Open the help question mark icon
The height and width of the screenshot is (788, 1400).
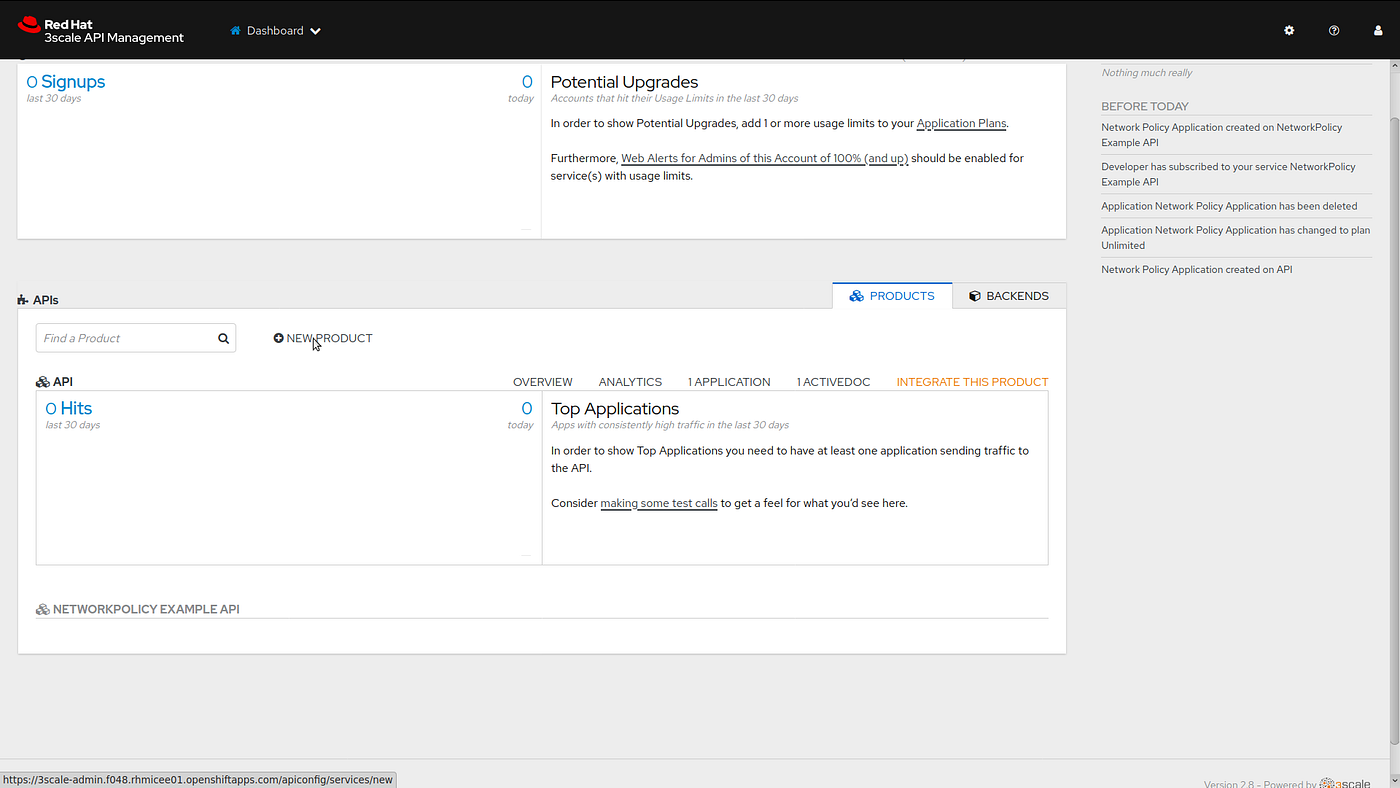1334,31
